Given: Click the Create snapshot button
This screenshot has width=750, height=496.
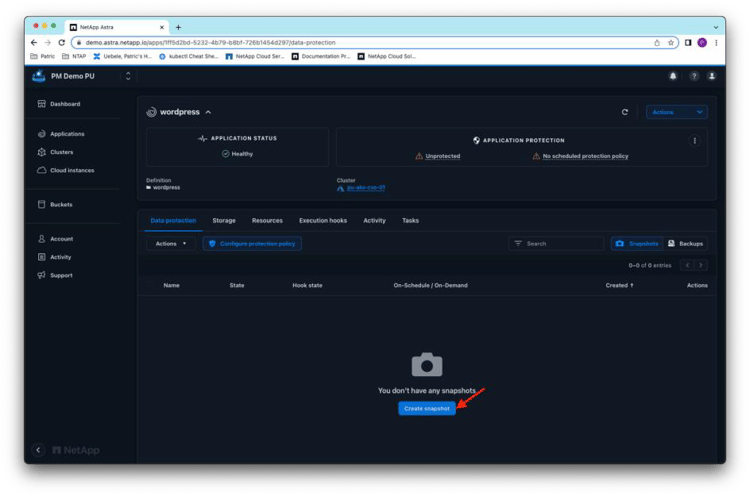Looking at the screenshot, I should point(426,408).
